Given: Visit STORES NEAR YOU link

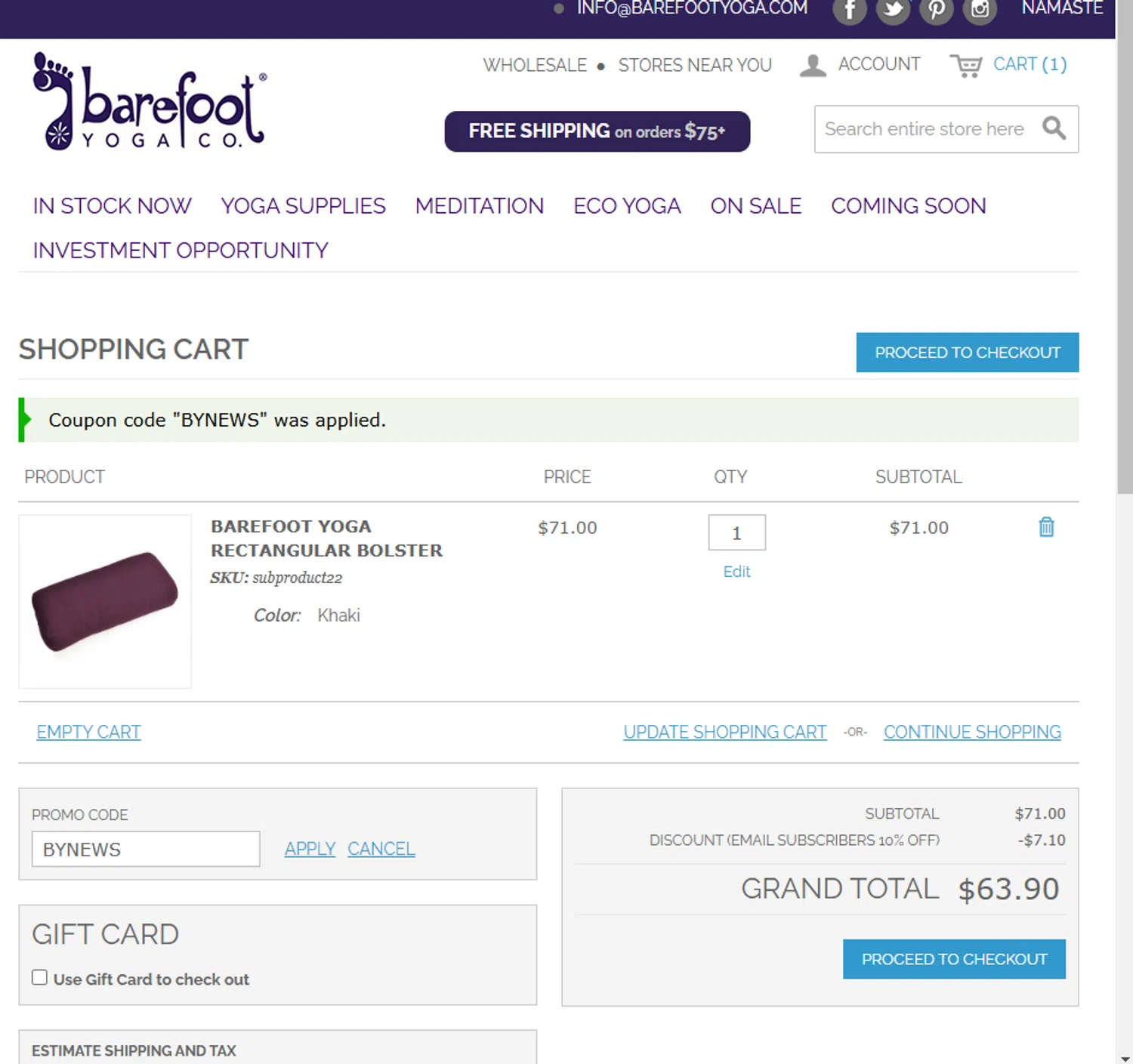Looking at the screenshot, I should [695, 65].
